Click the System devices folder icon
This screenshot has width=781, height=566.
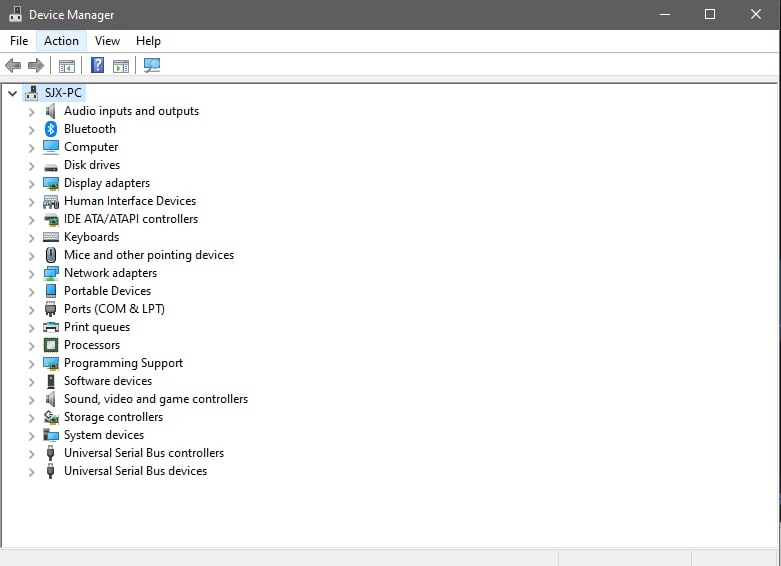point(51,435)
